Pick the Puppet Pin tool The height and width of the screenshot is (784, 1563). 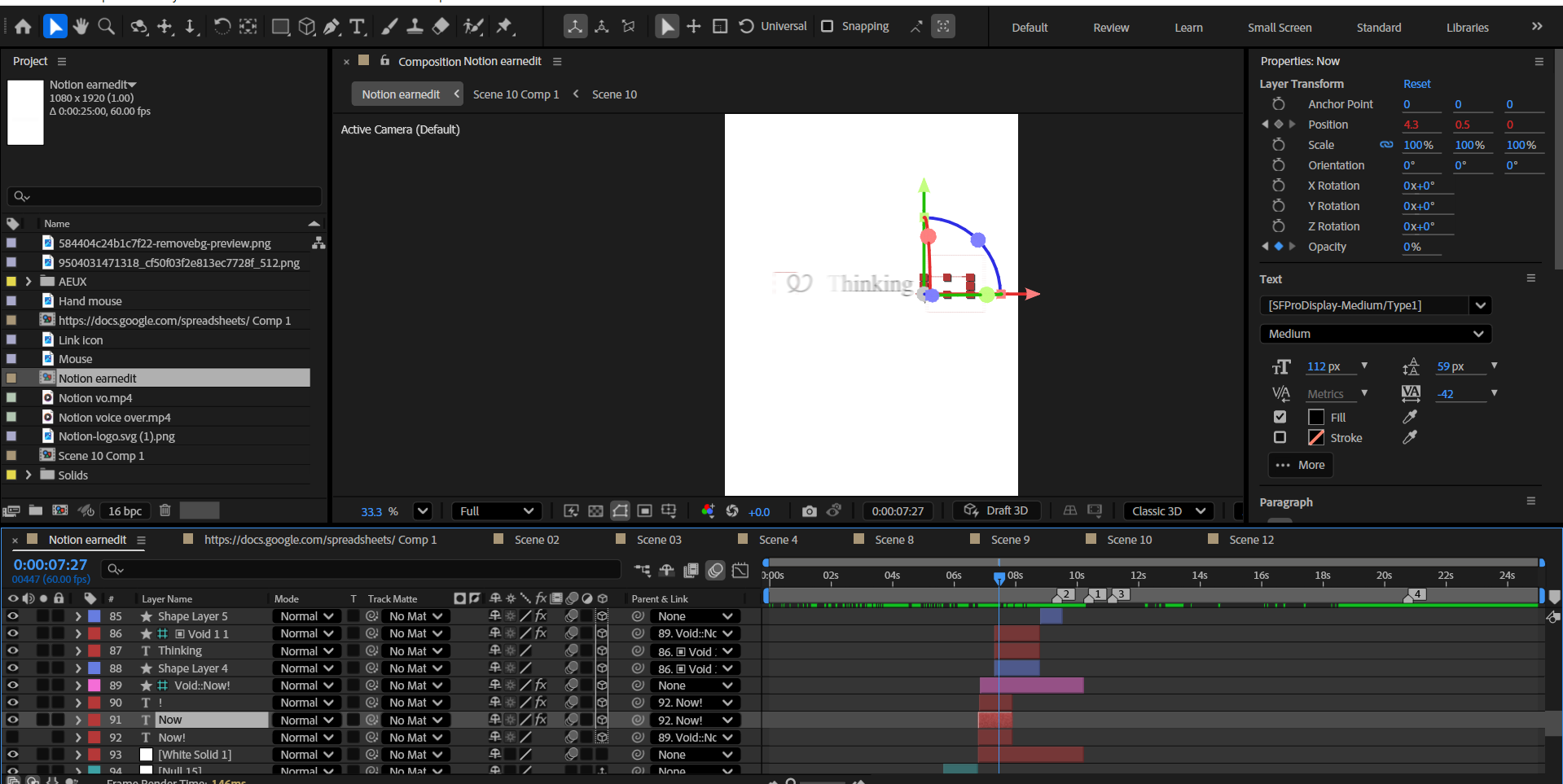(505, 27)
